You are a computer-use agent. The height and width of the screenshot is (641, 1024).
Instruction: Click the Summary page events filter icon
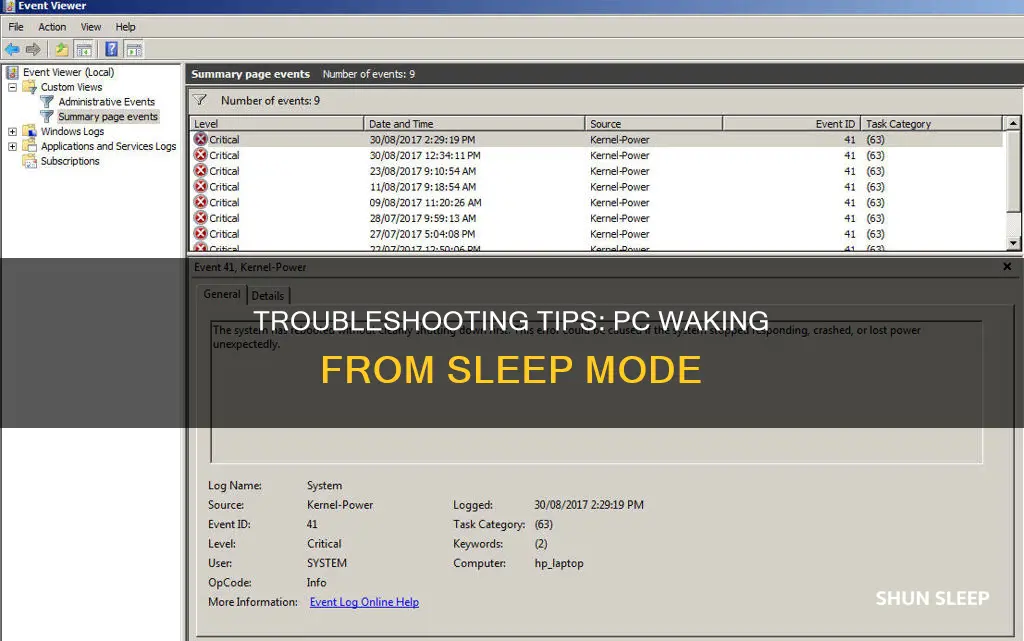47,116
